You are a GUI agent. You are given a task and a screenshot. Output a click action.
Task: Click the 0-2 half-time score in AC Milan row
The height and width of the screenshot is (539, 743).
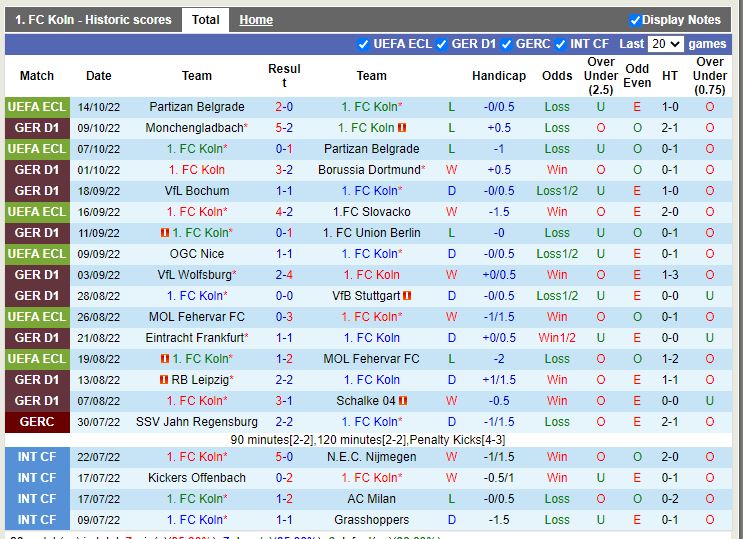[670, 499]
